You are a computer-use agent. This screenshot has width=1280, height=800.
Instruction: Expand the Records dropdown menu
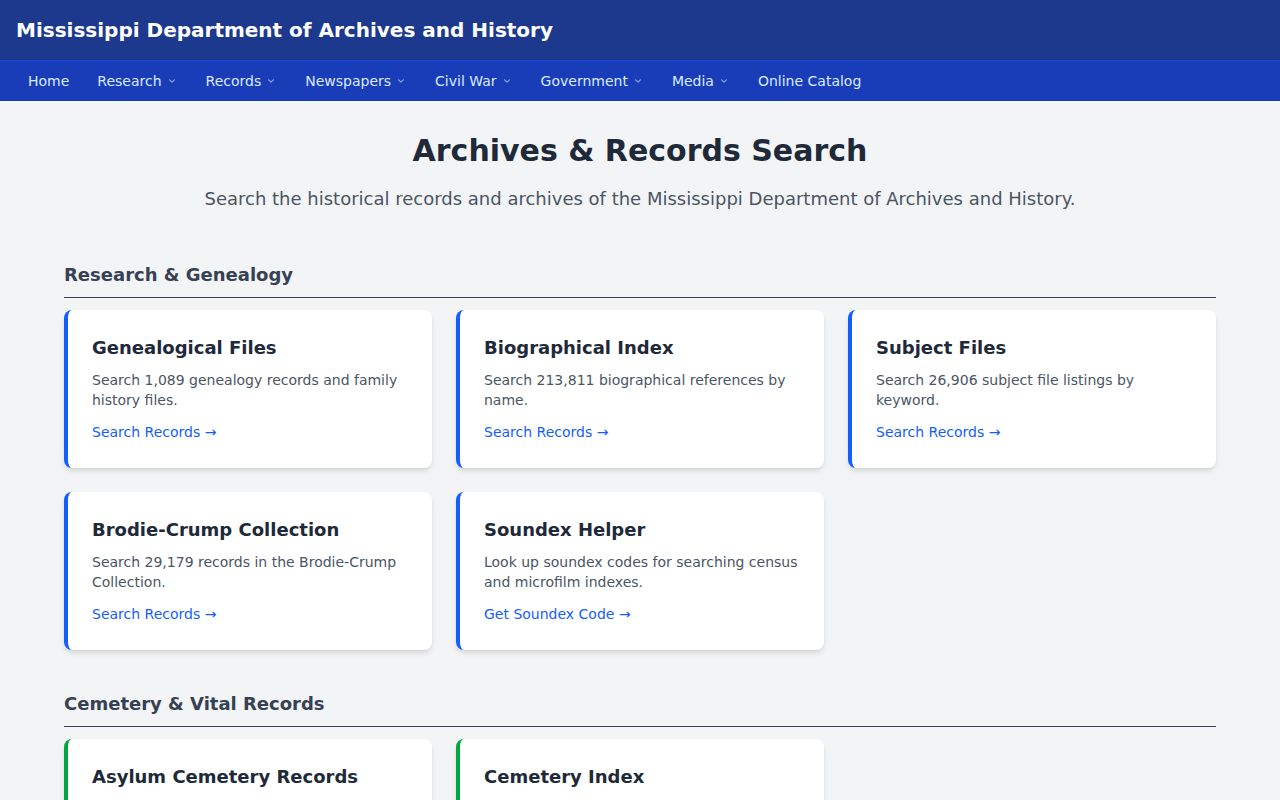coord(240,81)
